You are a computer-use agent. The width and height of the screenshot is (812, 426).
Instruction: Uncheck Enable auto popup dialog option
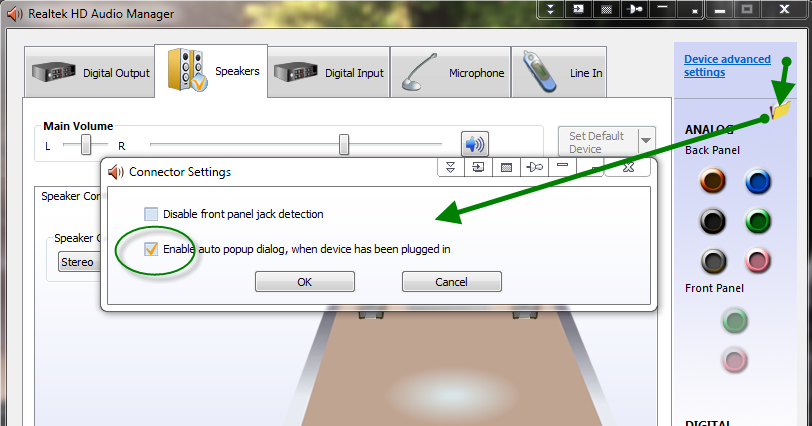[x=151, y=249]
